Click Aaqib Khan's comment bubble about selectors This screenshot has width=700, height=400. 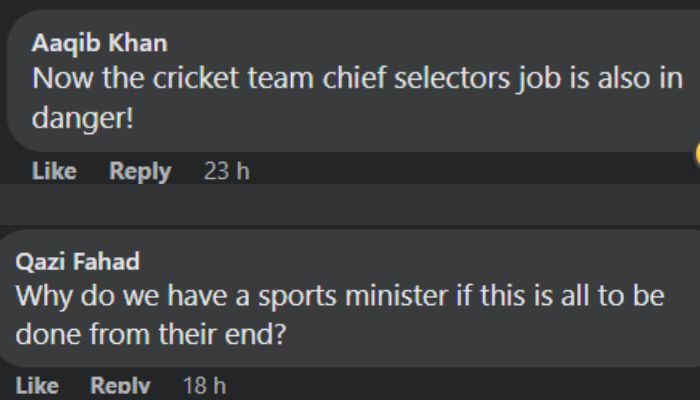click(354, 81)
